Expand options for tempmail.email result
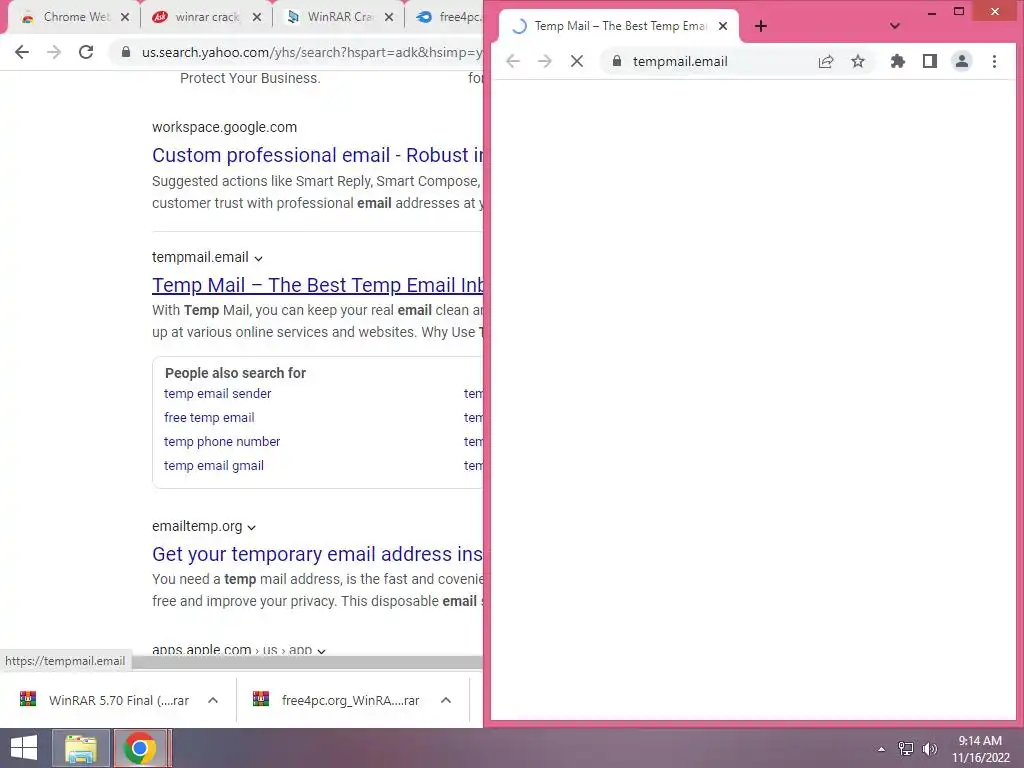Viewport: 1024px width, 768px height. coord(259,259)
